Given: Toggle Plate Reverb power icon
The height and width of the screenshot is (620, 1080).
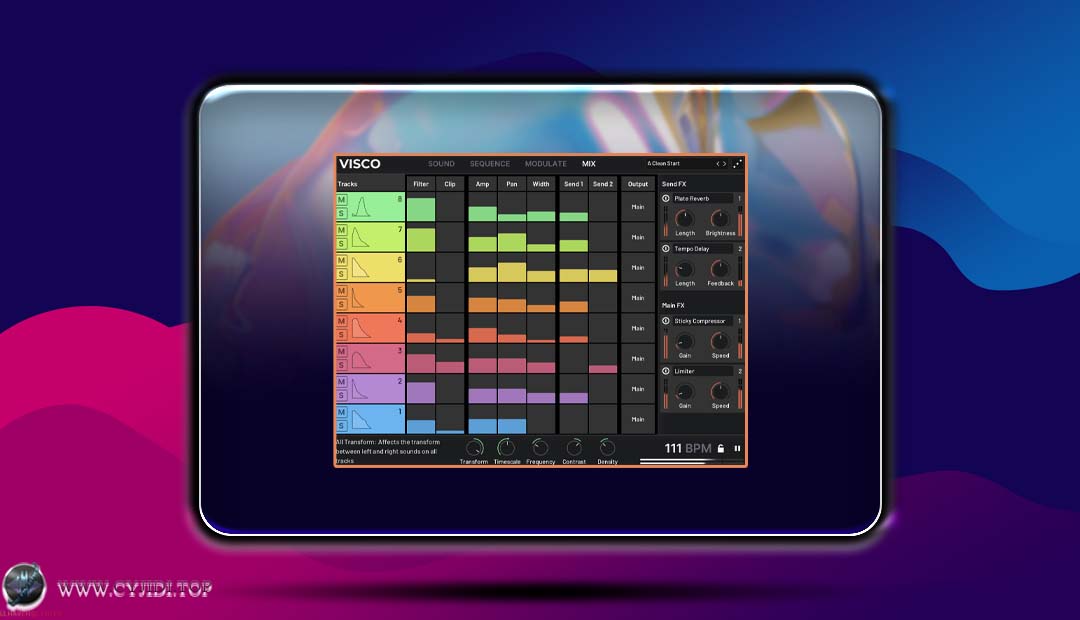Looking at the screenshot, I should click(666, 198).
